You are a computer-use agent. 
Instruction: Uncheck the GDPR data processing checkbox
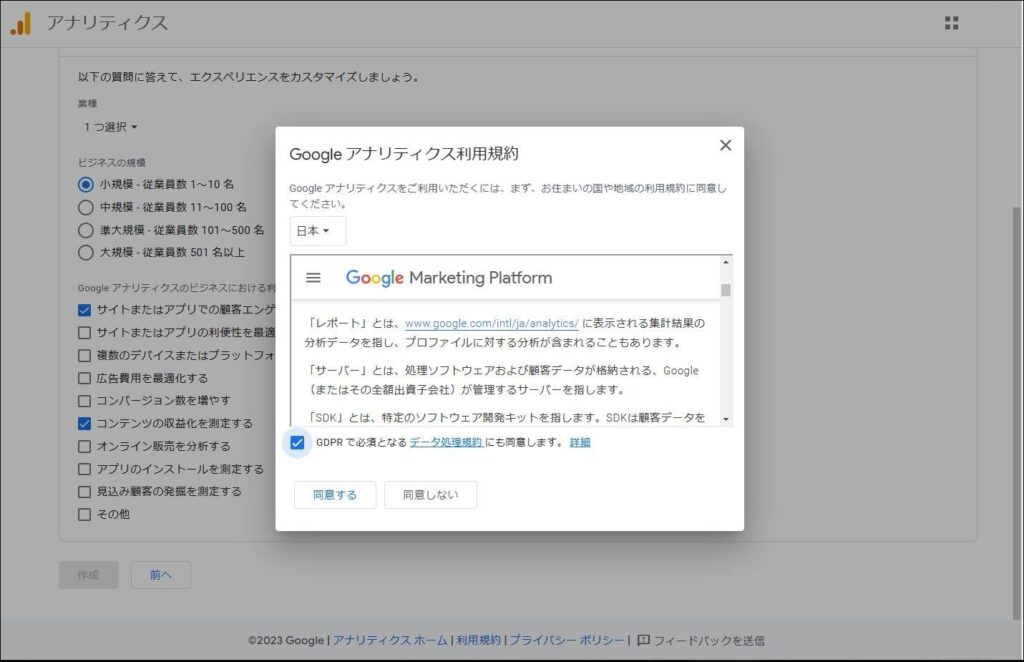tap(297, 443)
